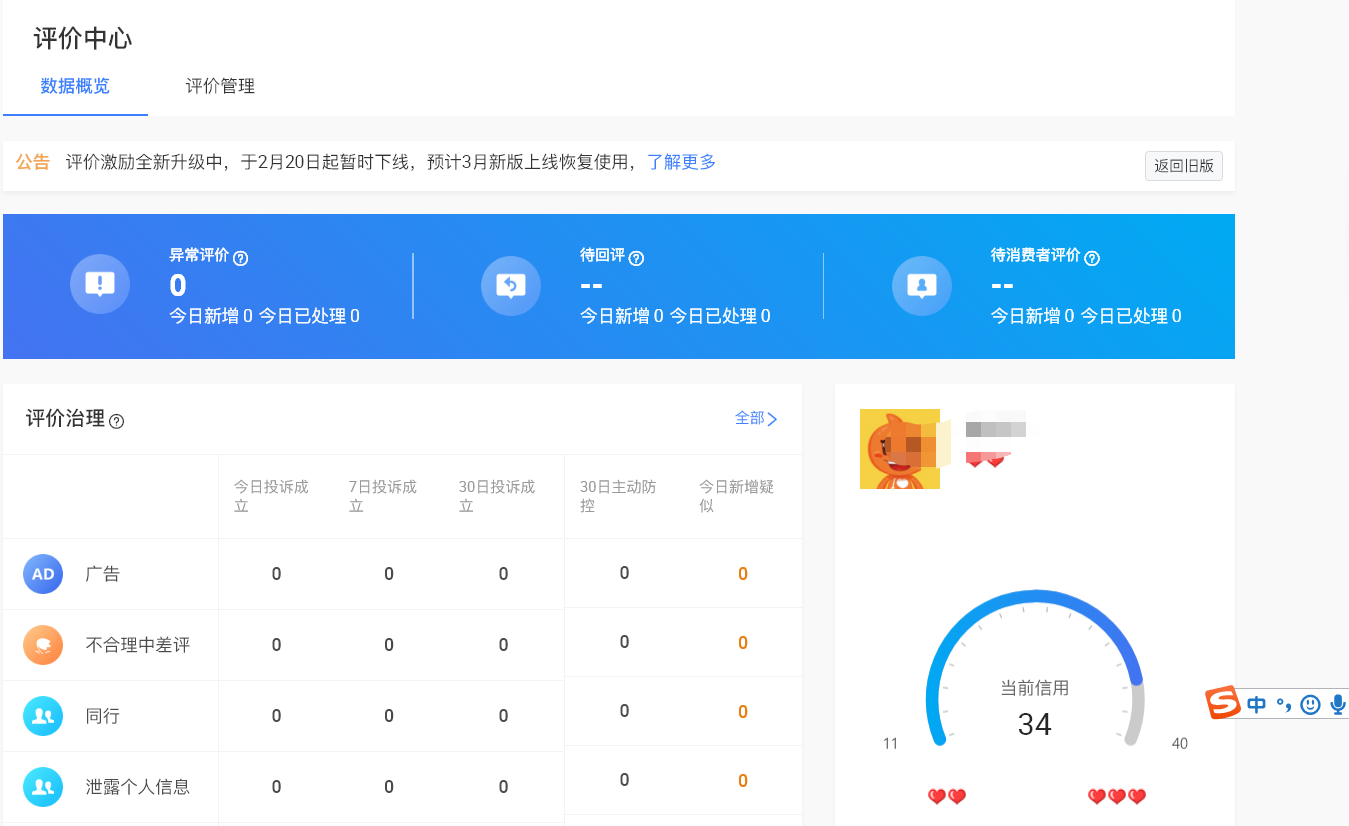Click 广告 row label
The height and width of the screenshot is (826, 1349).
[x=103, y=574]
